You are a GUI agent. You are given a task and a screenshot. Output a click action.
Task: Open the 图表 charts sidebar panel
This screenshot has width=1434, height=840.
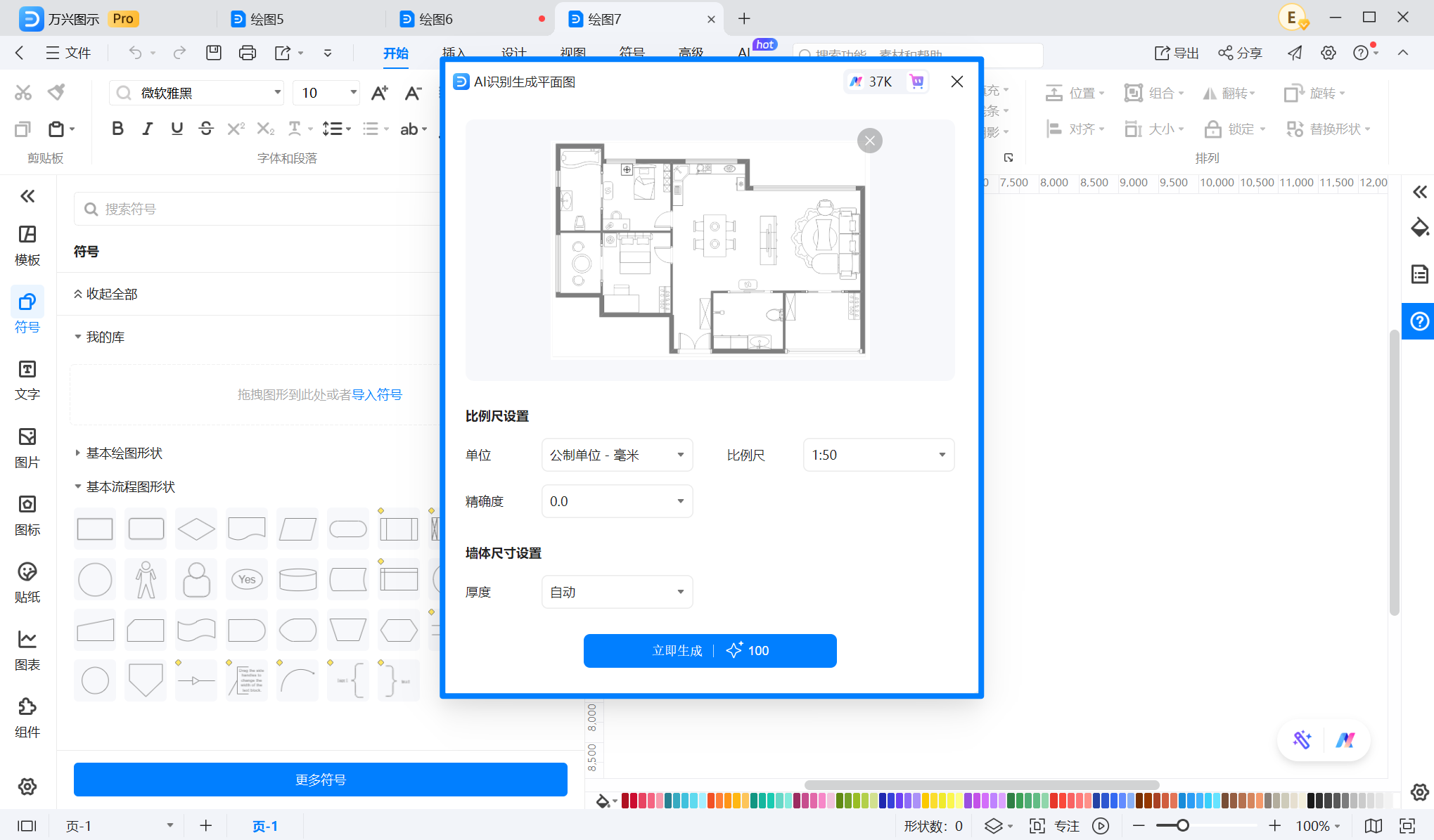(x=27, y=650)
